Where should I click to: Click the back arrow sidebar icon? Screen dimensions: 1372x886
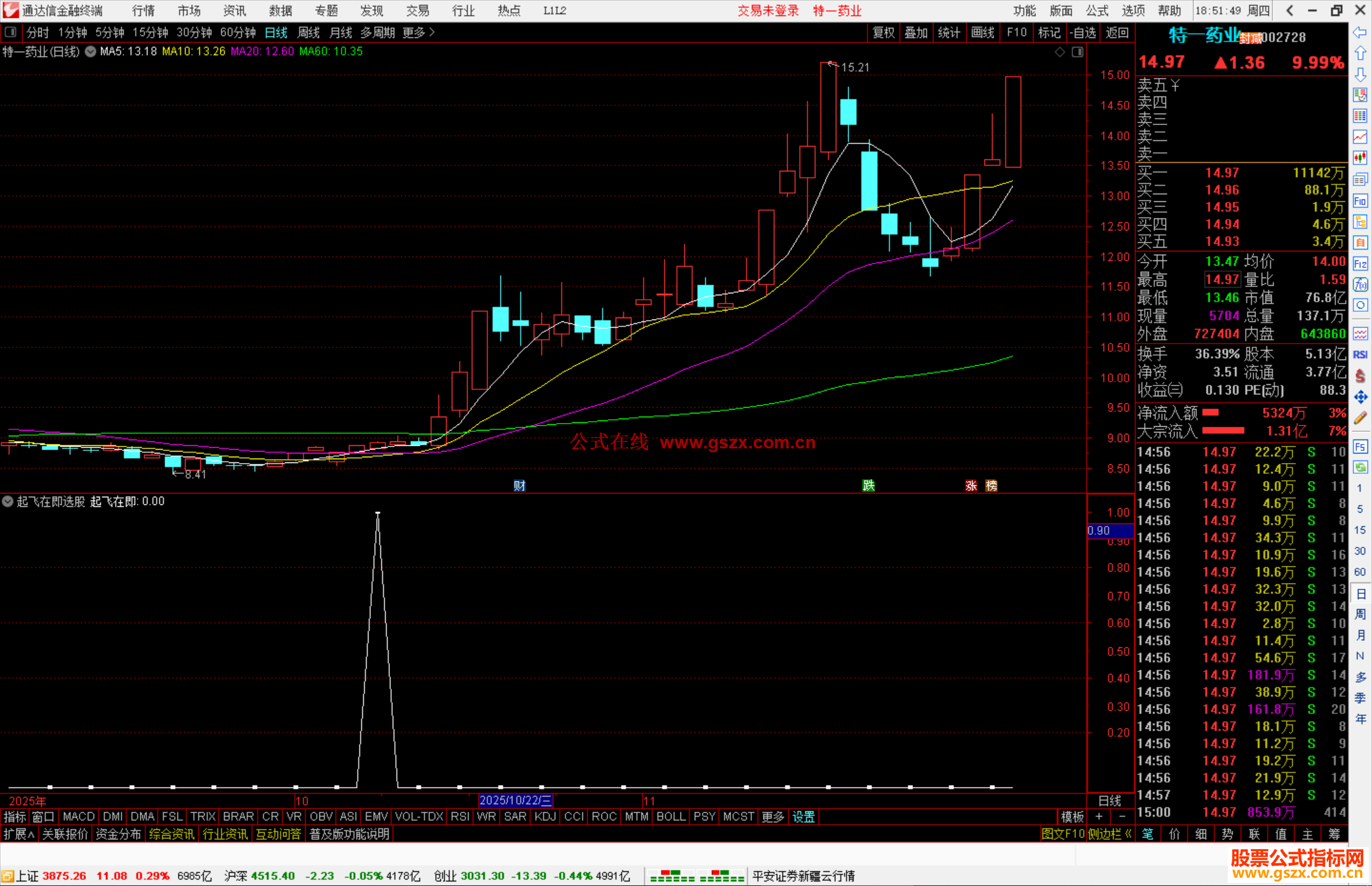pos(1360,32)
